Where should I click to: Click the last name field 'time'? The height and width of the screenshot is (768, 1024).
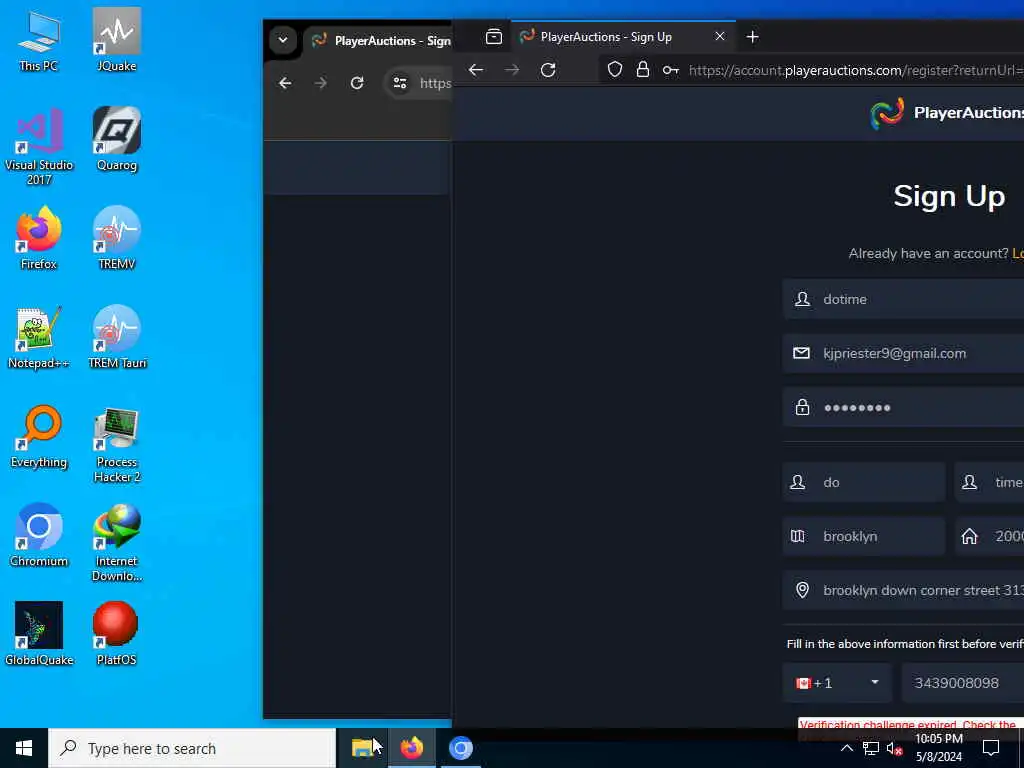pos(989,482)
